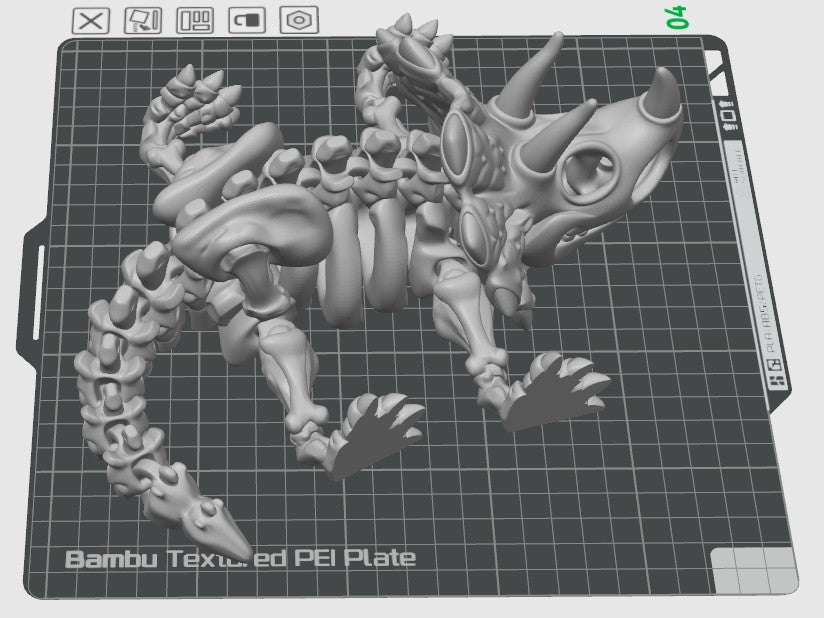This screenshot has width=824, height=618.
Task: Click the Bambu Textured PEI Plate label
Action: [240, 558]
